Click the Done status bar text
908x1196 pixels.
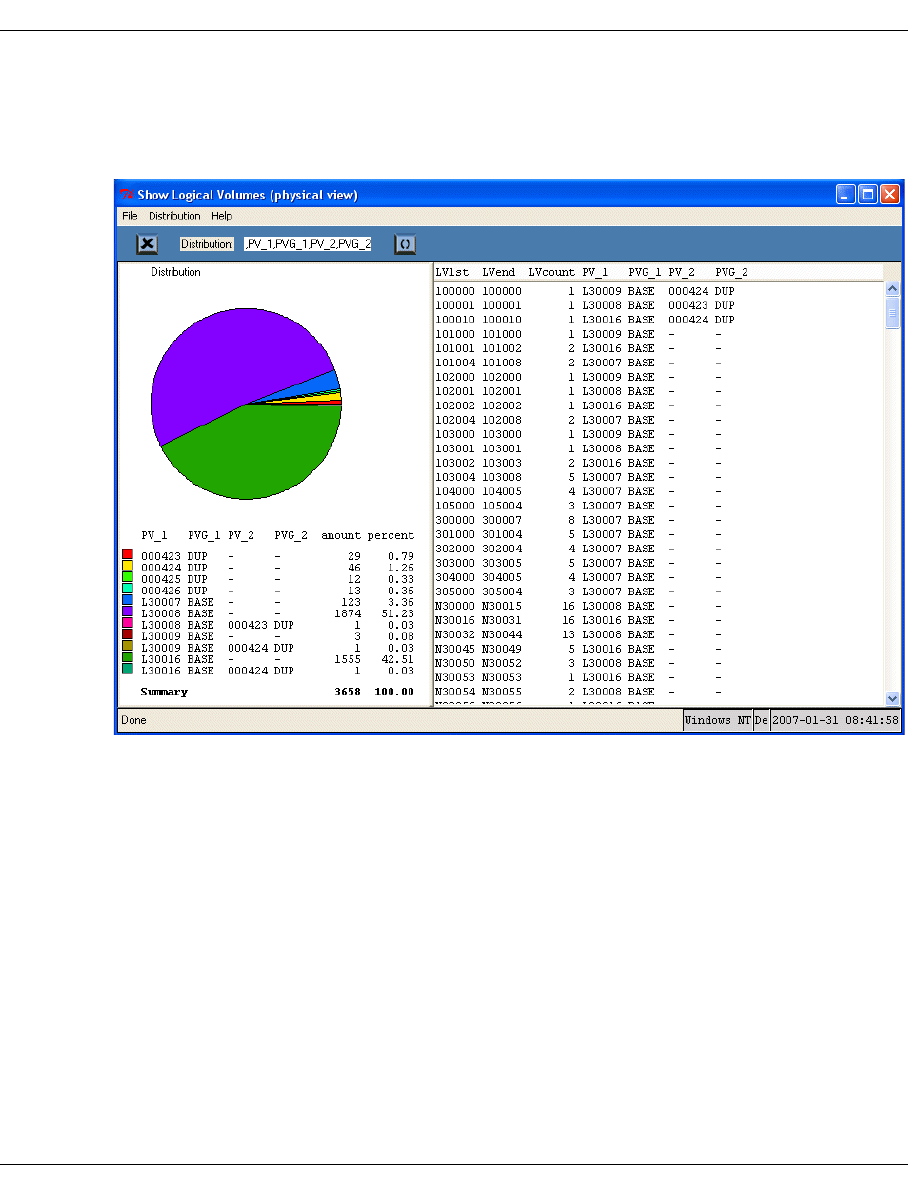coord(134,720)
